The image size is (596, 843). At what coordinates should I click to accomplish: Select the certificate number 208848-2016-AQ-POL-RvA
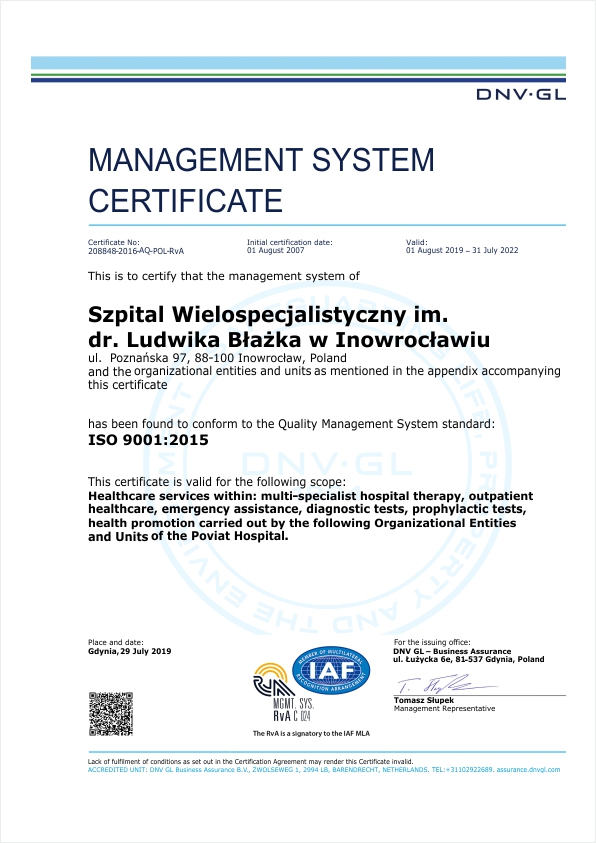tap(136, 251)
